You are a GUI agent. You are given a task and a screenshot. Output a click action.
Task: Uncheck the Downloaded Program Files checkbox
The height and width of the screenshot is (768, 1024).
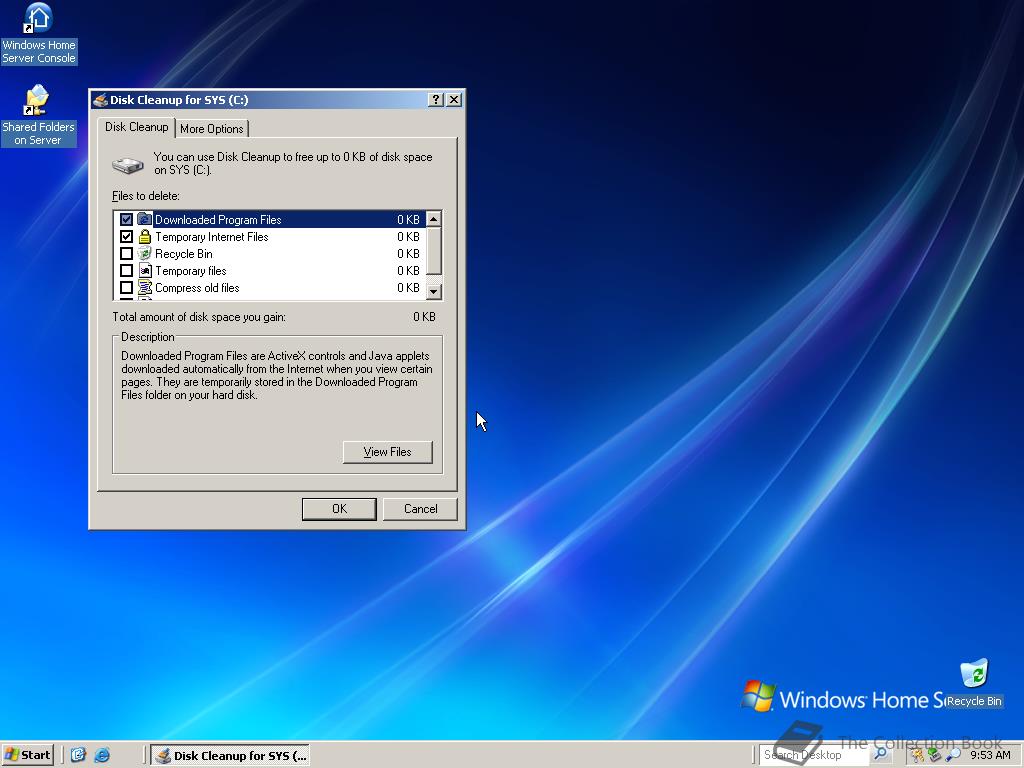pyautogui.click(x=126, y=219)
